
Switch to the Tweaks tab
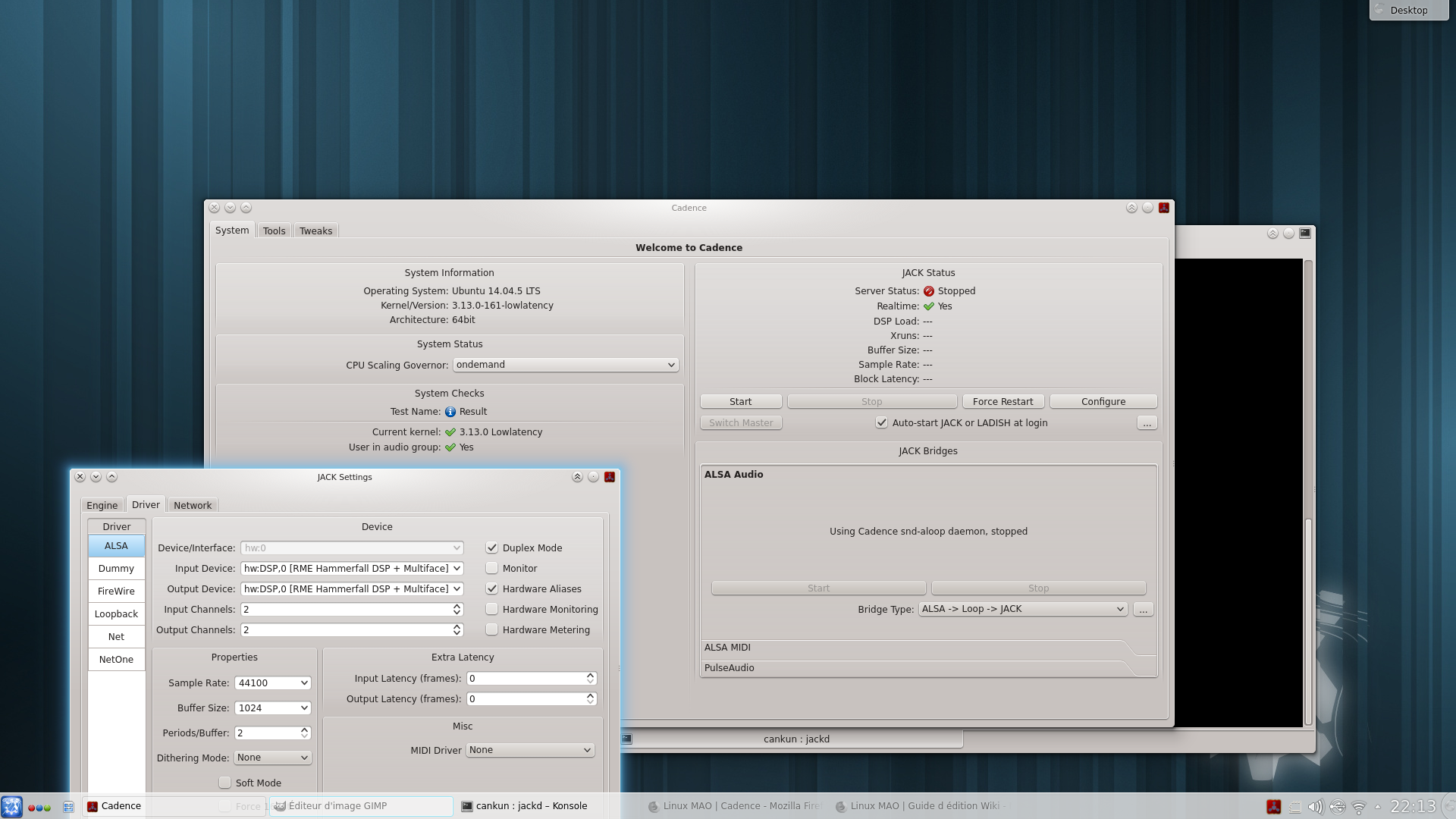click(315, 231)
